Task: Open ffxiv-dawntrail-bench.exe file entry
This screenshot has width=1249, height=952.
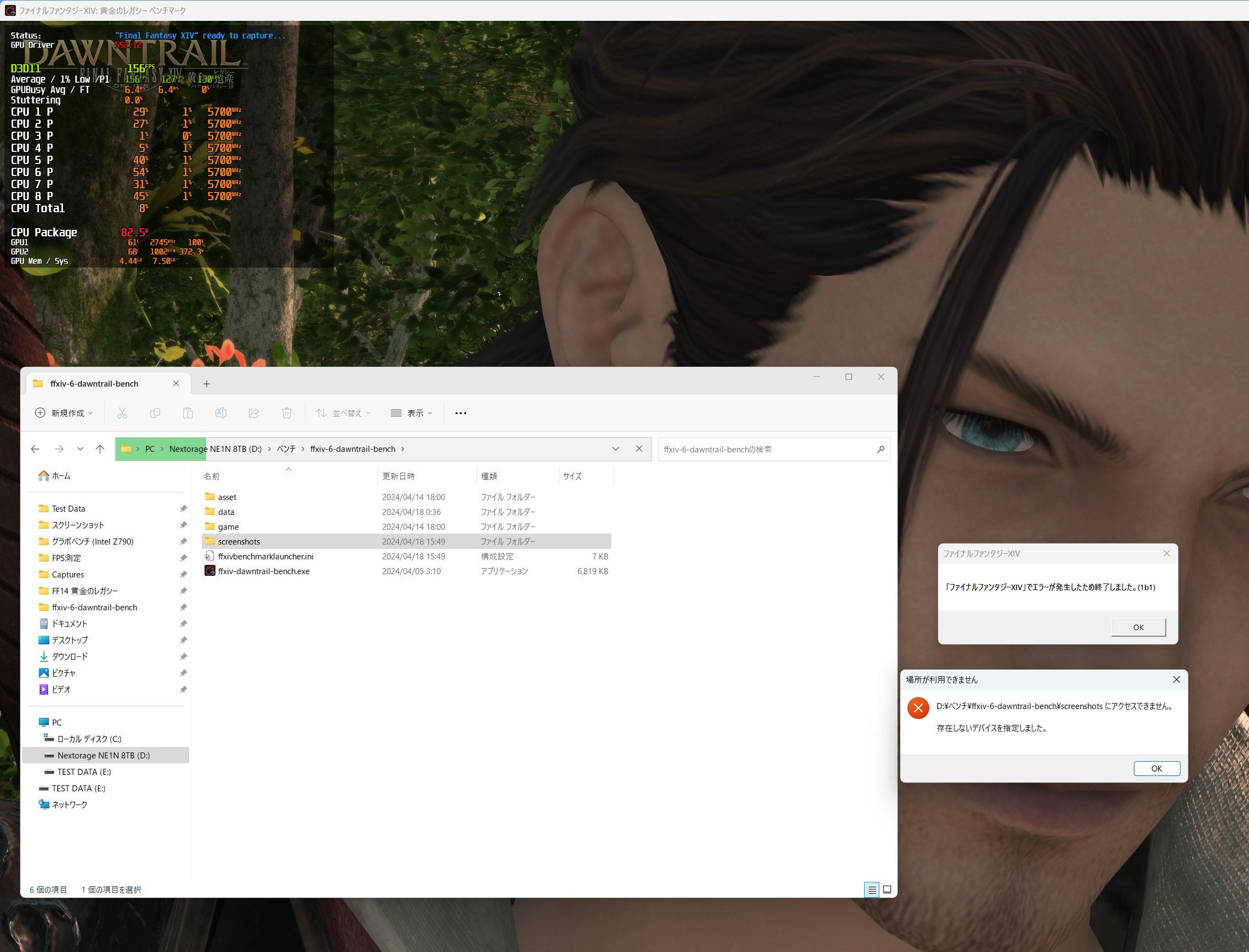Action: (263, 571)
